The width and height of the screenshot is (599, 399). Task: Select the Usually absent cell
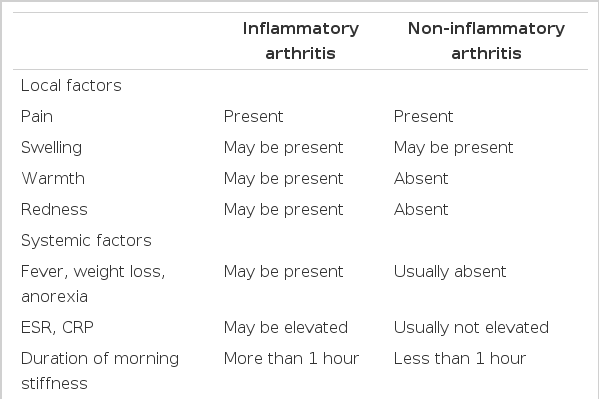450,272
